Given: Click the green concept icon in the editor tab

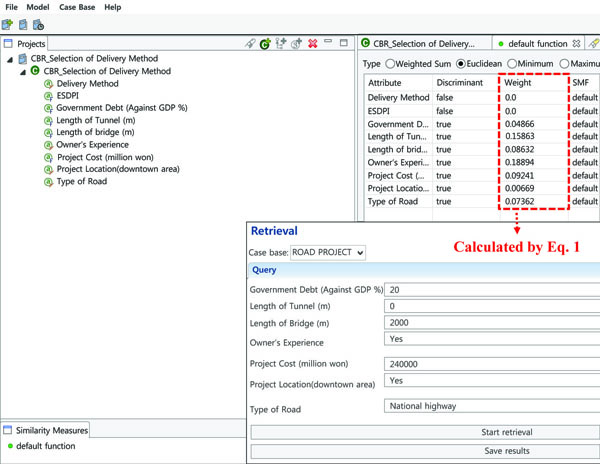Looking at the screenshot, I should 365,43.
